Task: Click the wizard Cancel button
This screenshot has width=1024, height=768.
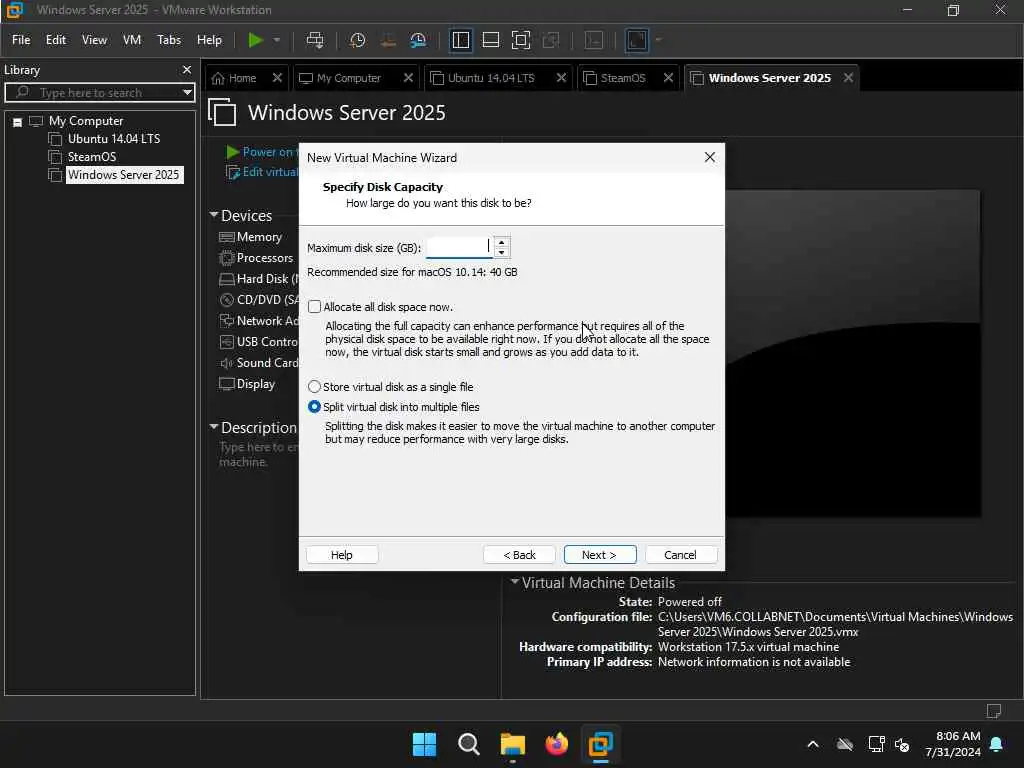Action: [x=680, y=554]
